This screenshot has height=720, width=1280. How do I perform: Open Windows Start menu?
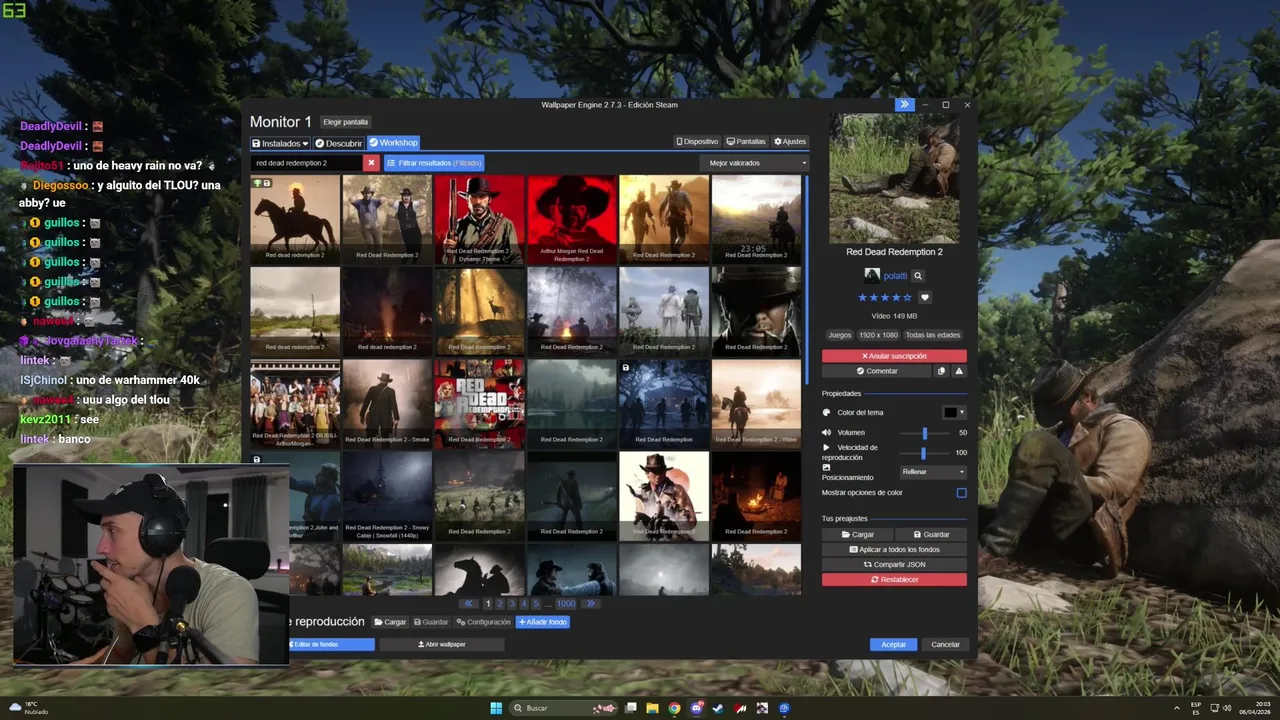point(497,708)
